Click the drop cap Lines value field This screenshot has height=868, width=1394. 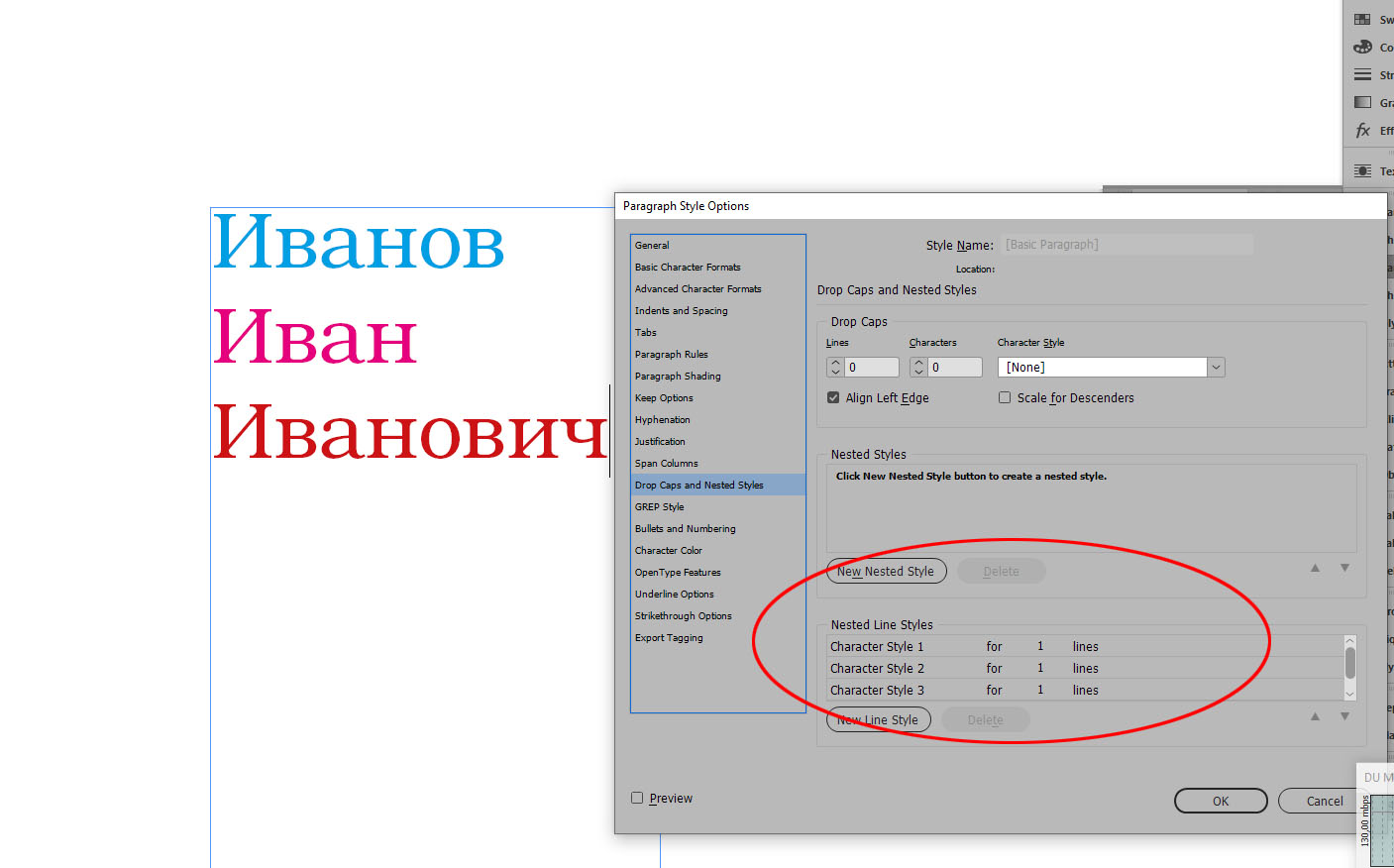pyautogui.click(x=872, y=368)
